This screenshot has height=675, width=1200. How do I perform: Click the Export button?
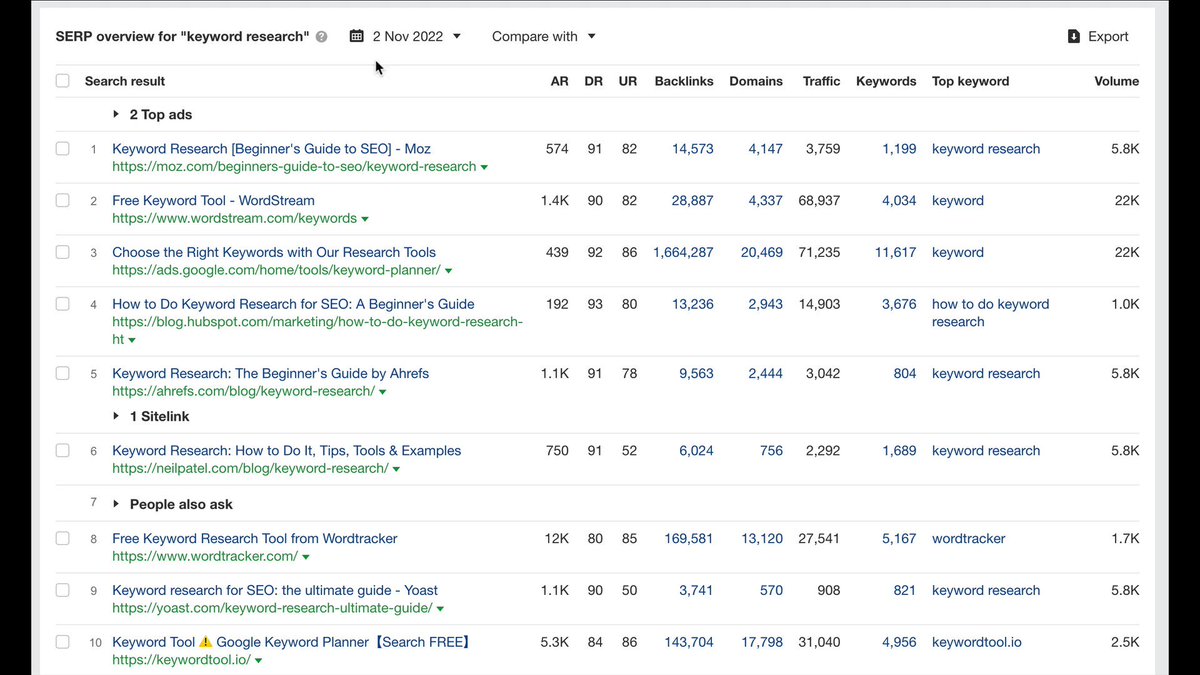coord(1098,36)
